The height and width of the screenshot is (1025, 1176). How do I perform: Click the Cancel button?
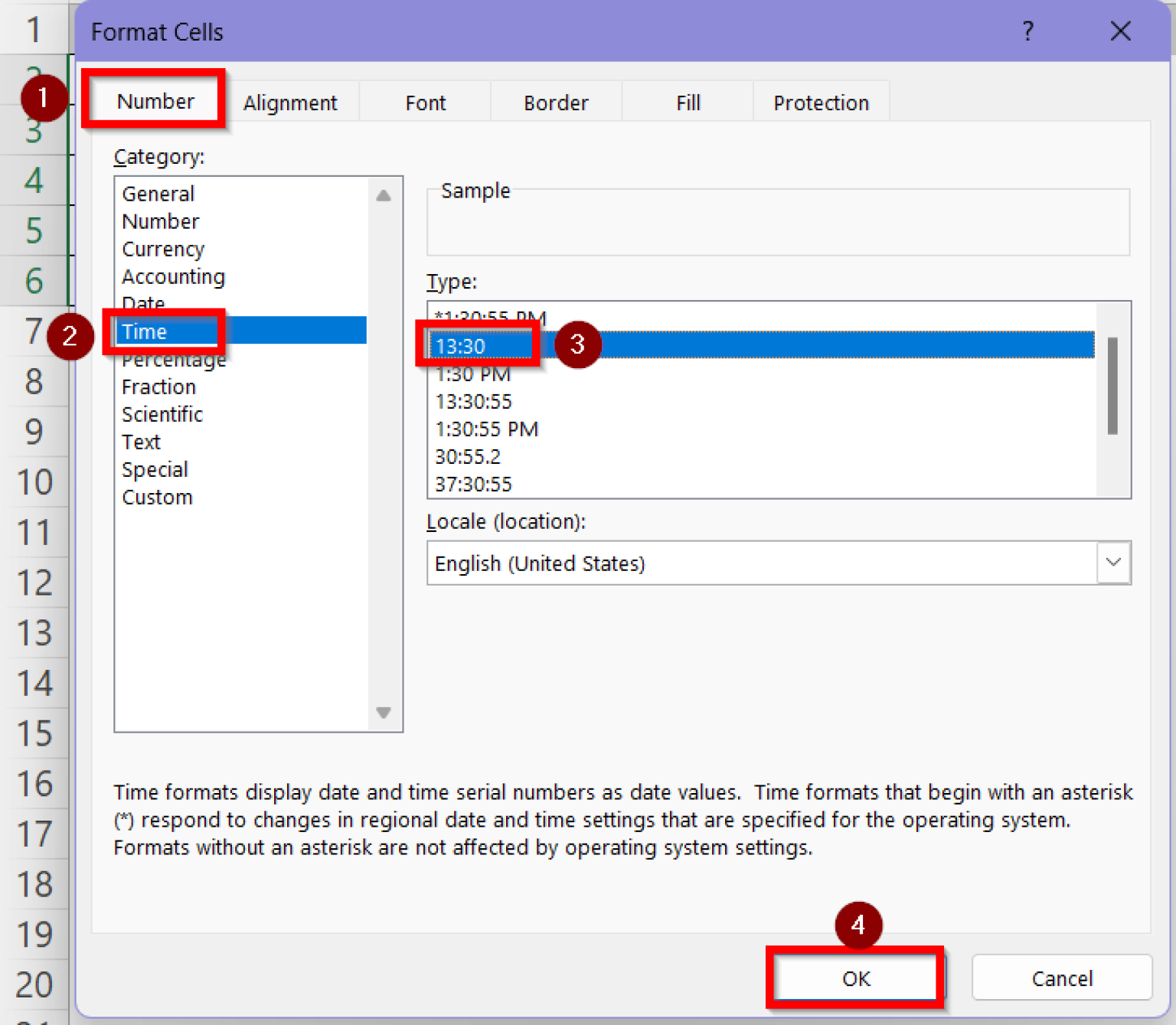1061,978
